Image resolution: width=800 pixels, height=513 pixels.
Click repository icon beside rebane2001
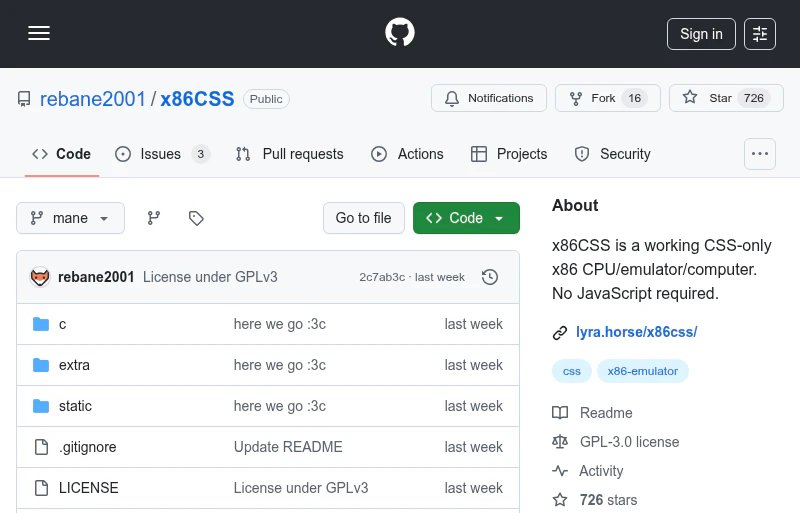(24, 99)
